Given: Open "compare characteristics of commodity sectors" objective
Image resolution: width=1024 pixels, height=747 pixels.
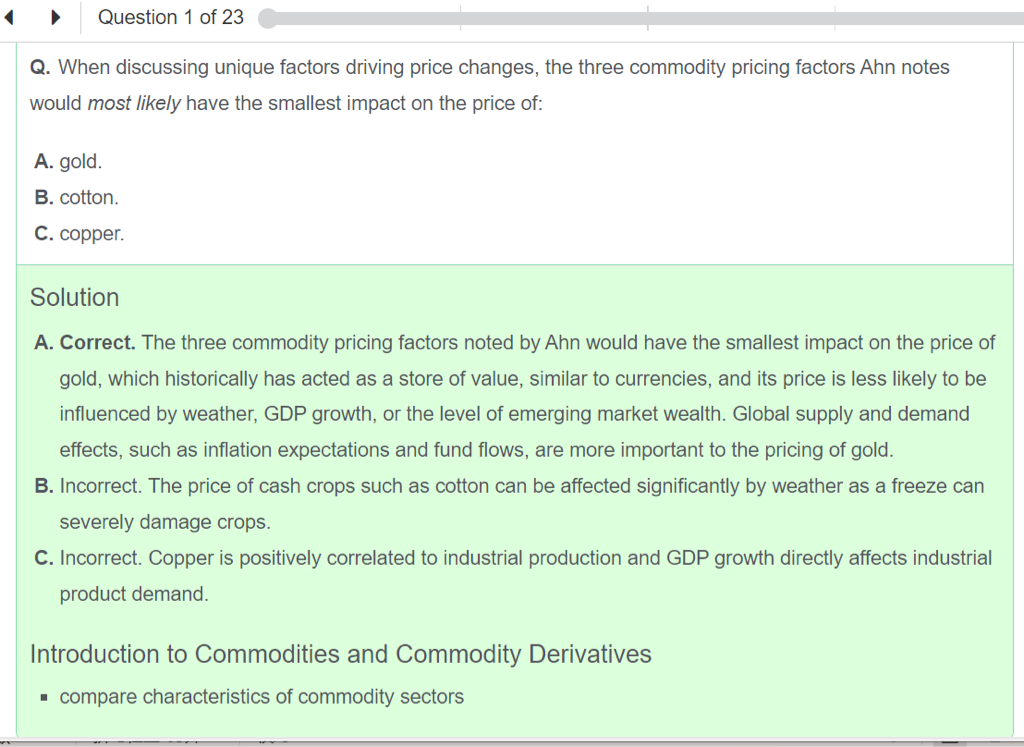Looking at the screenshot, I should pos(261,696).
